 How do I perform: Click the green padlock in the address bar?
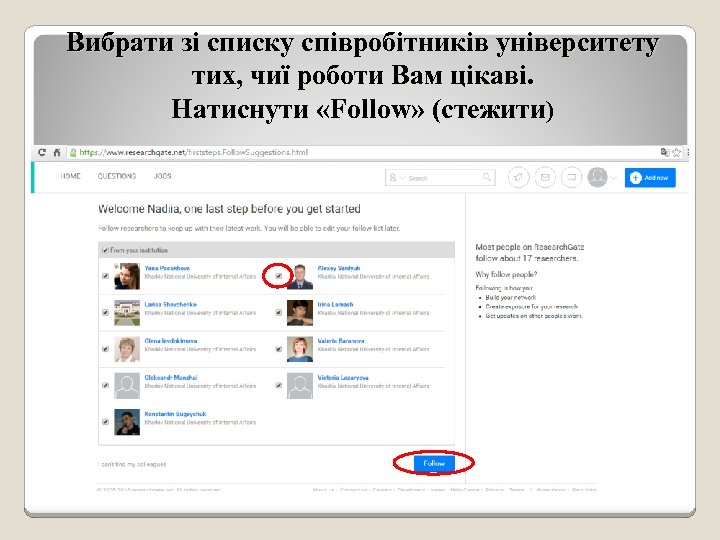pyautogui.click(x=73, y=152)
